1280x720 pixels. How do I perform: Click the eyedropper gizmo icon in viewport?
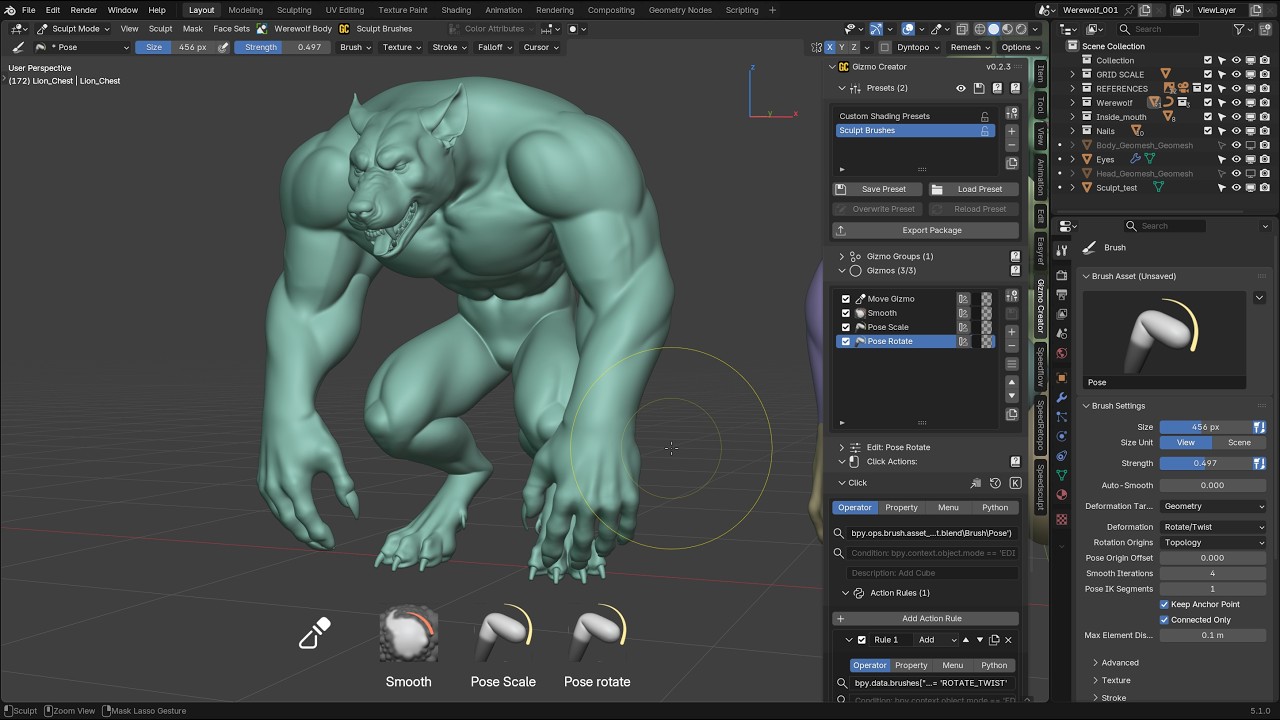(x=315, y=633)
